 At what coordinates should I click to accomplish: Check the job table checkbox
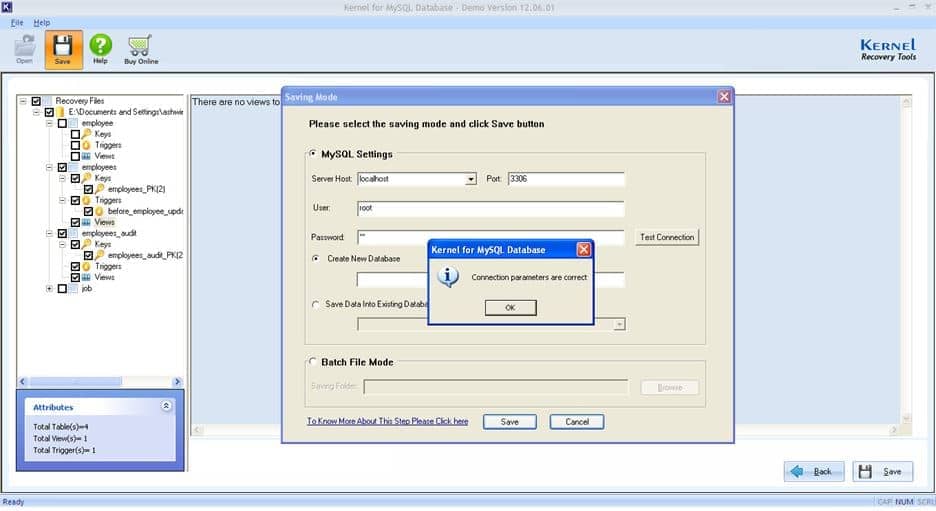click(x=62, y=289)
